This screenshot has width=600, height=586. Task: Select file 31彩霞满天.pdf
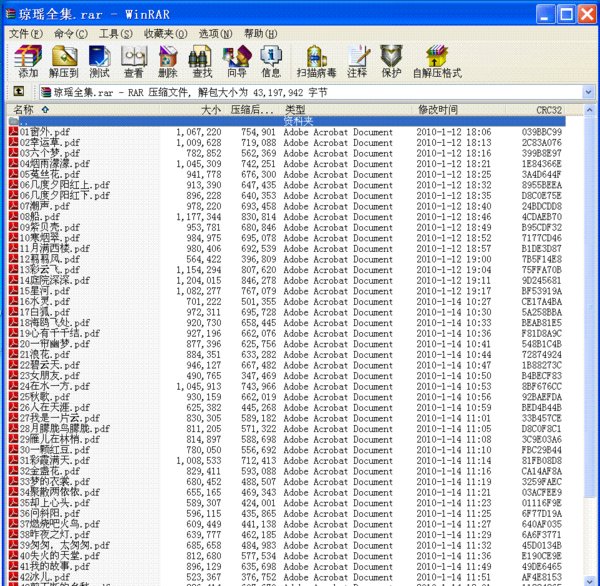55,460
